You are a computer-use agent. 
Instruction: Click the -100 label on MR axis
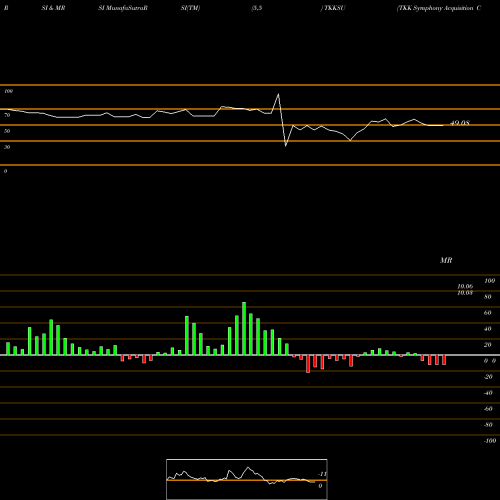tap(490, 441)
